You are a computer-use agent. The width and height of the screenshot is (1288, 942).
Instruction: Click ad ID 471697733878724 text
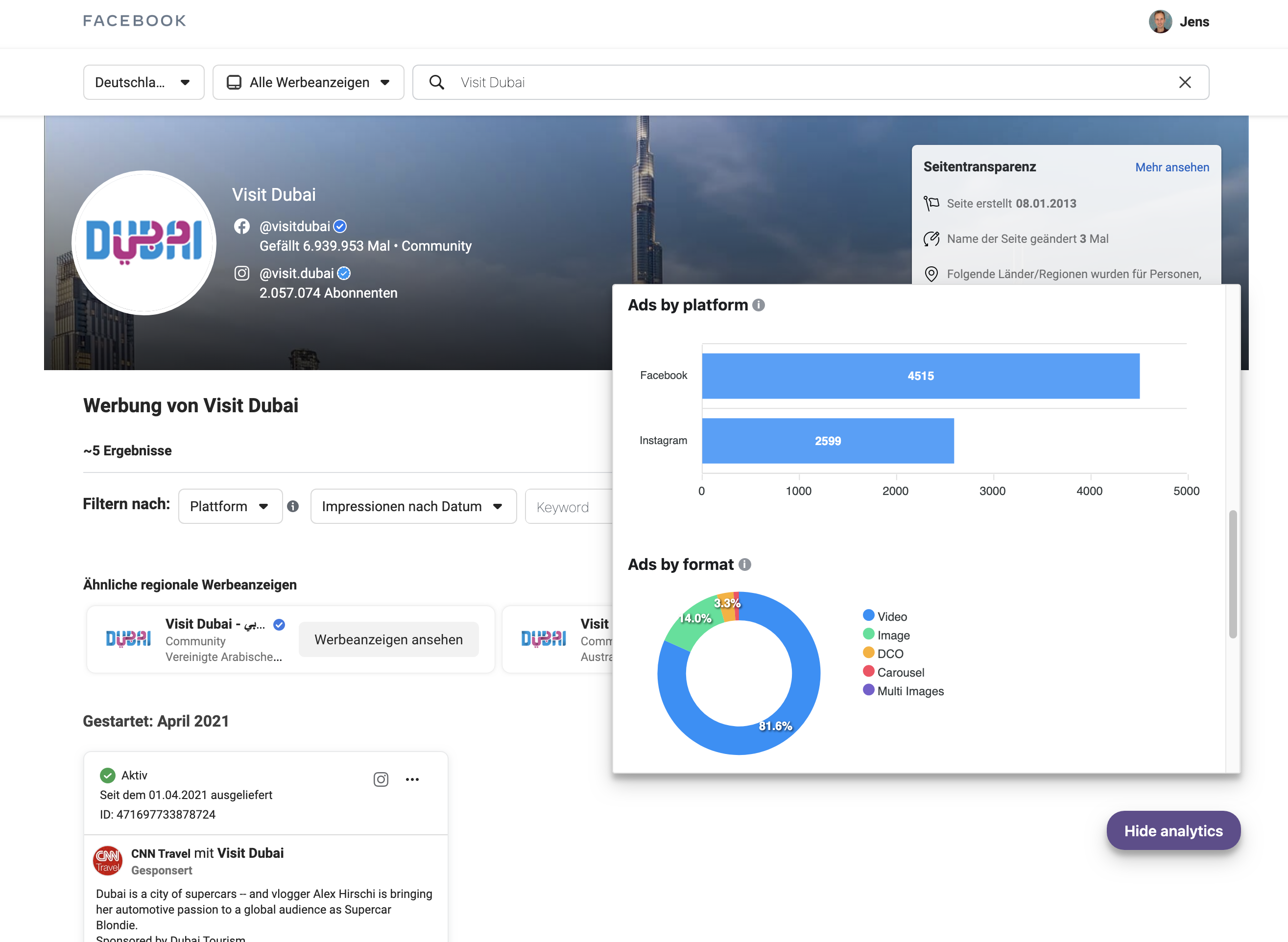[157, 814]
